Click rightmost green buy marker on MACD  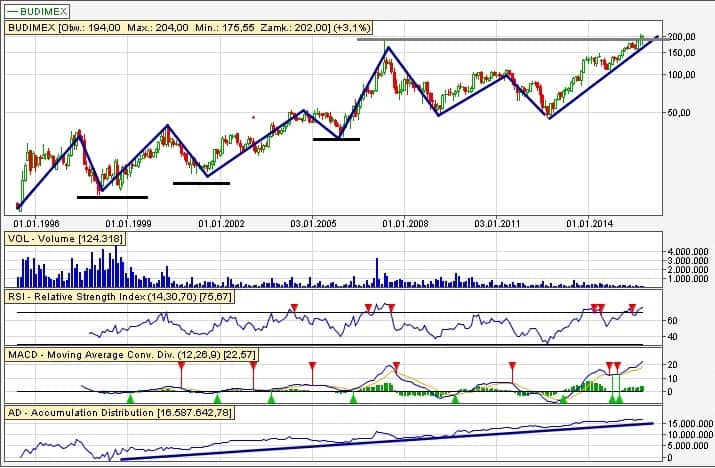coord(620,399)
